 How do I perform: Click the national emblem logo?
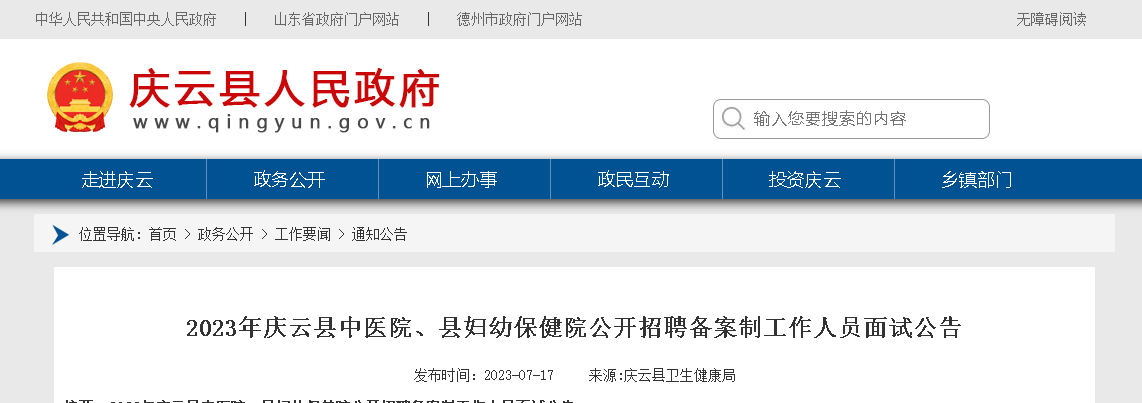(x=80, y=97)
